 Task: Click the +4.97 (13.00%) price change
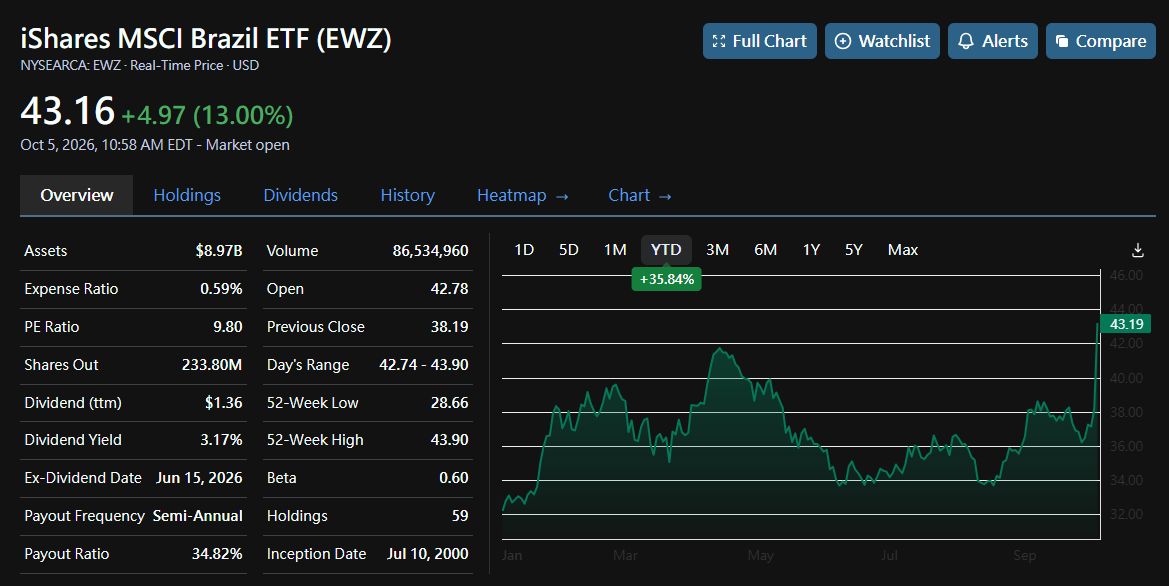click(x=207, y=115)
